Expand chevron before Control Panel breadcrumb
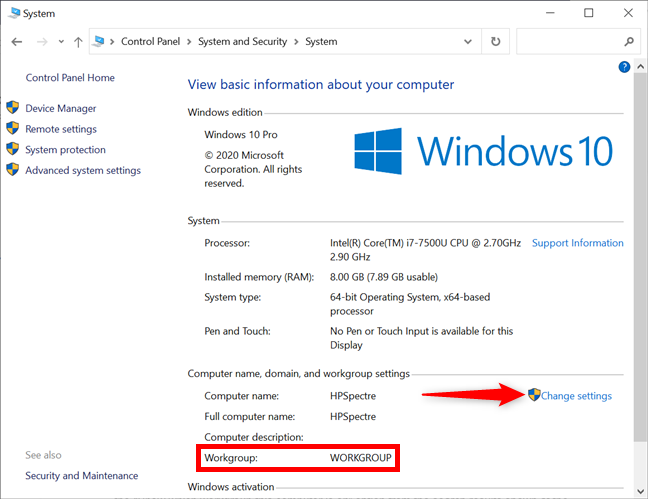Viewport: 648px width, 499px height. tap(112, 42)
